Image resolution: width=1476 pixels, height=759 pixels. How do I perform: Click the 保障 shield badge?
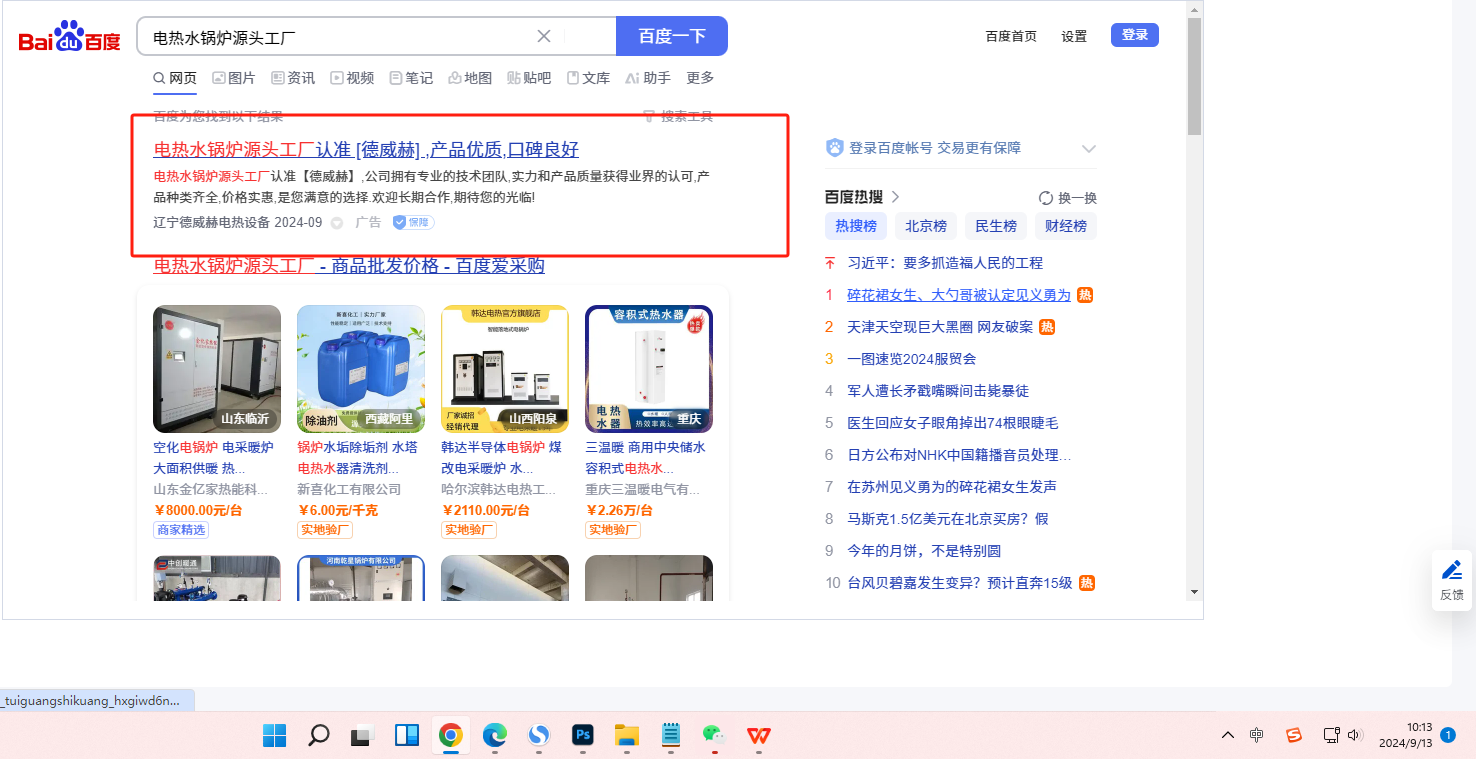[413, 222]
